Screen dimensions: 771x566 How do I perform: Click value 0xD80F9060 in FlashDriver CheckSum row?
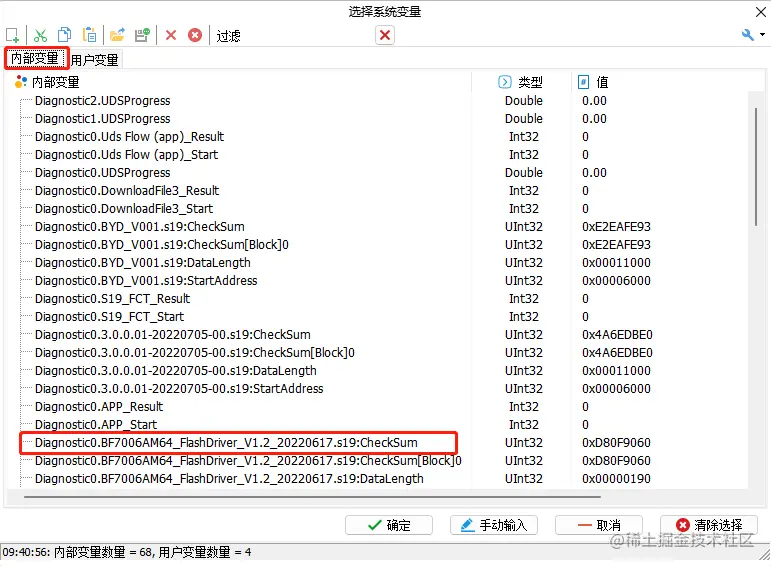click(x=616, y=443)
